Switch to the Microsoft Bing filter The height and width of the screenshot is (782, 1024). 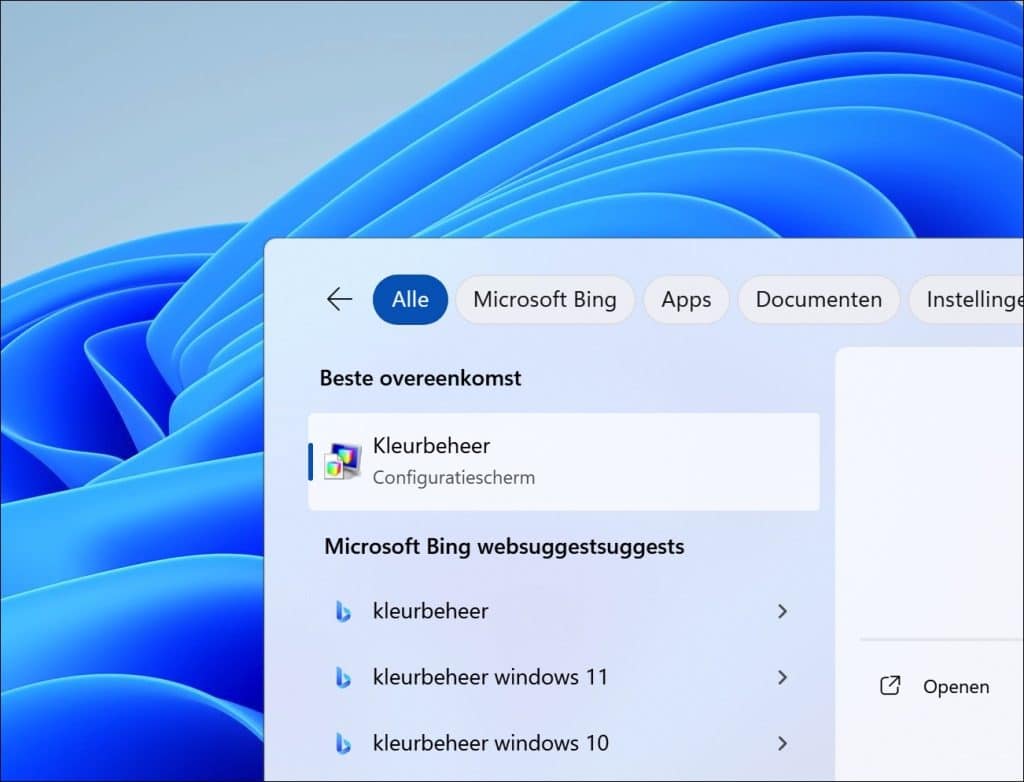pos(545,299)
